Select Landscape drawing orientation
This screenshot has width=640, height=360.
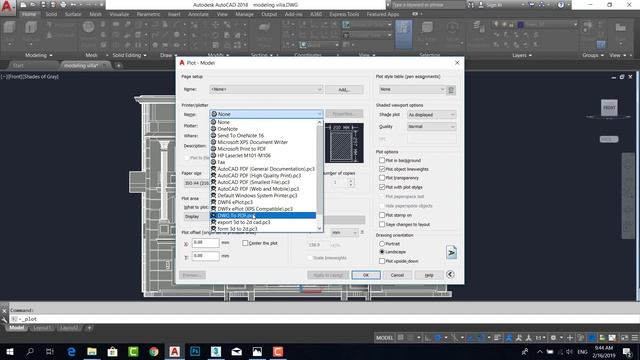pos(382,252)
